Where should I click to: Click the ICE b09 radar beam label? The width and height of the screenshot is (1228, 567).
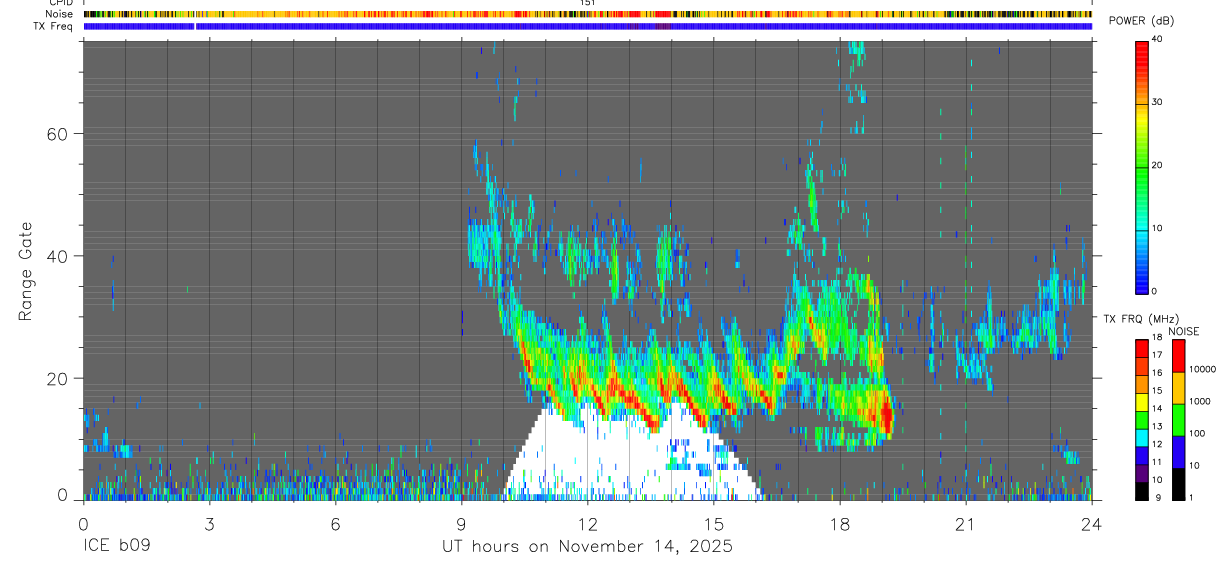[117, 546]
